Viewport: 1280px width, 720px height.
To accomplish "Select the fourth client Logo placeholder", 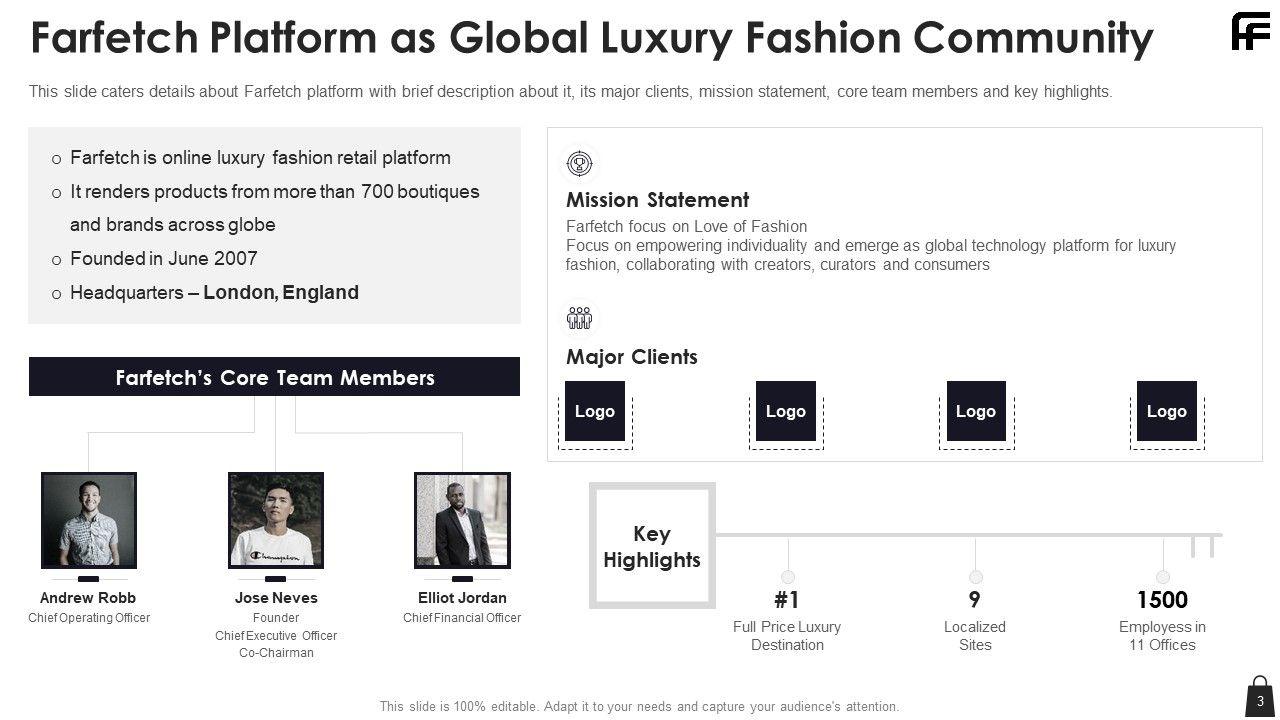I will [x=1167, y=411].
